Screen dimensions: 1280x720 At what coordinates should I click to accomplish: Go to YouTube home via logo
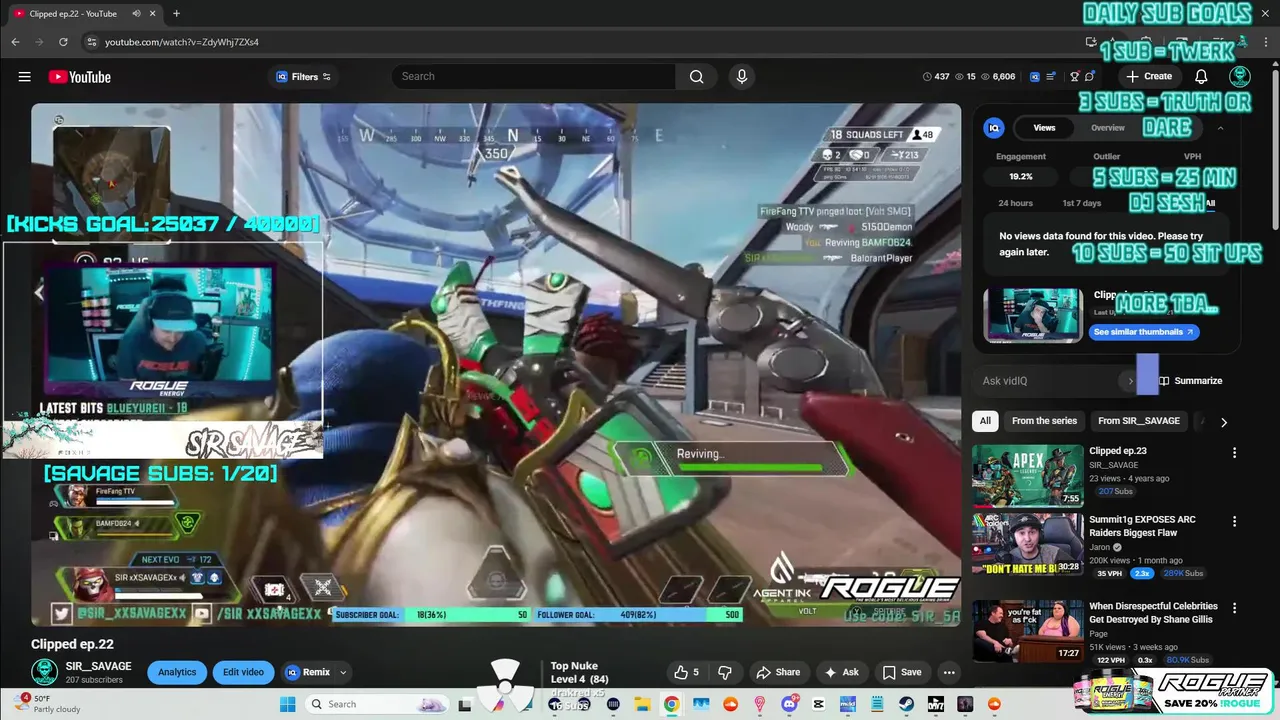[x=79, y=77]
